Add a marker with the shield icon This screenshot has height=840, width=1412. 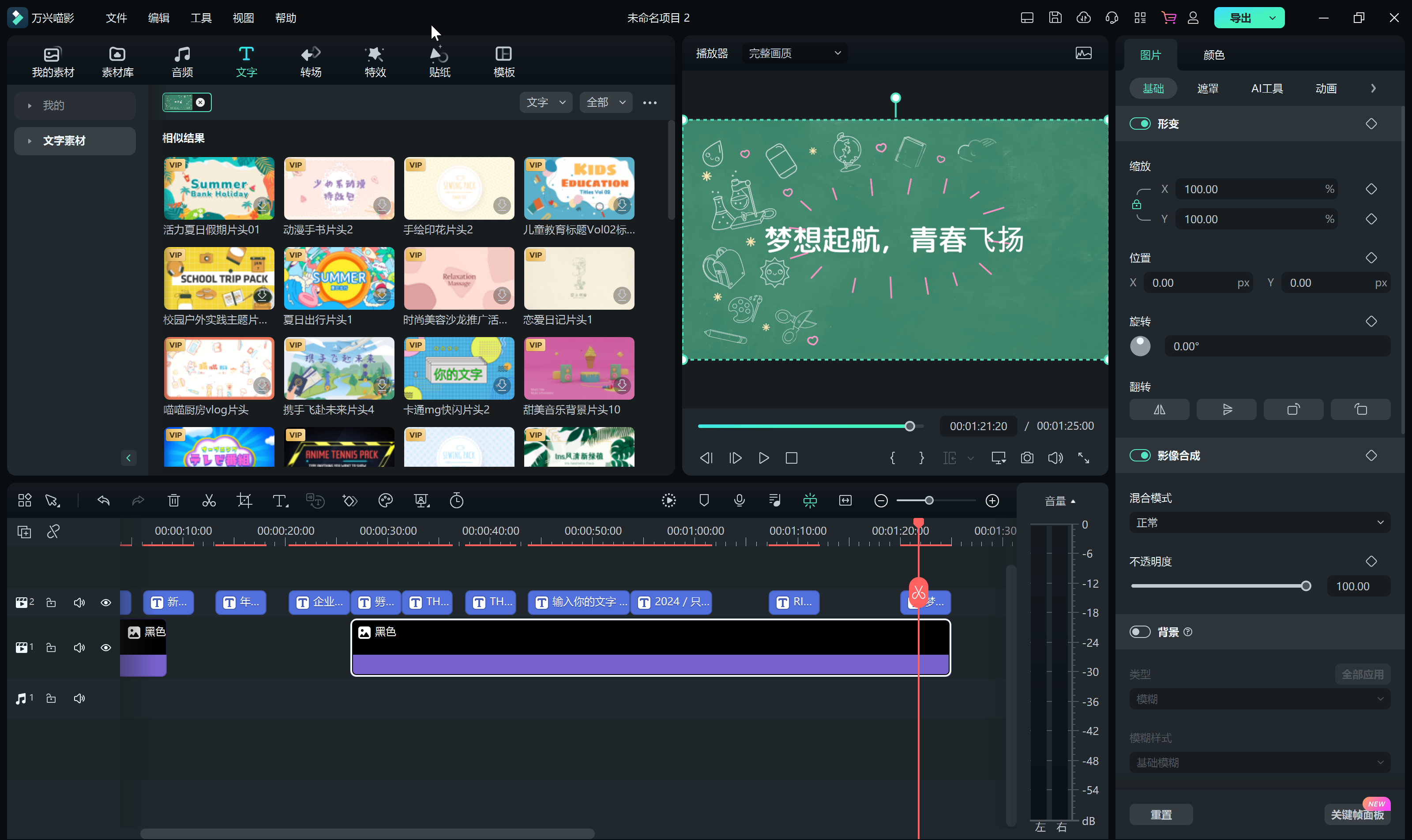(x=704, y=500)
